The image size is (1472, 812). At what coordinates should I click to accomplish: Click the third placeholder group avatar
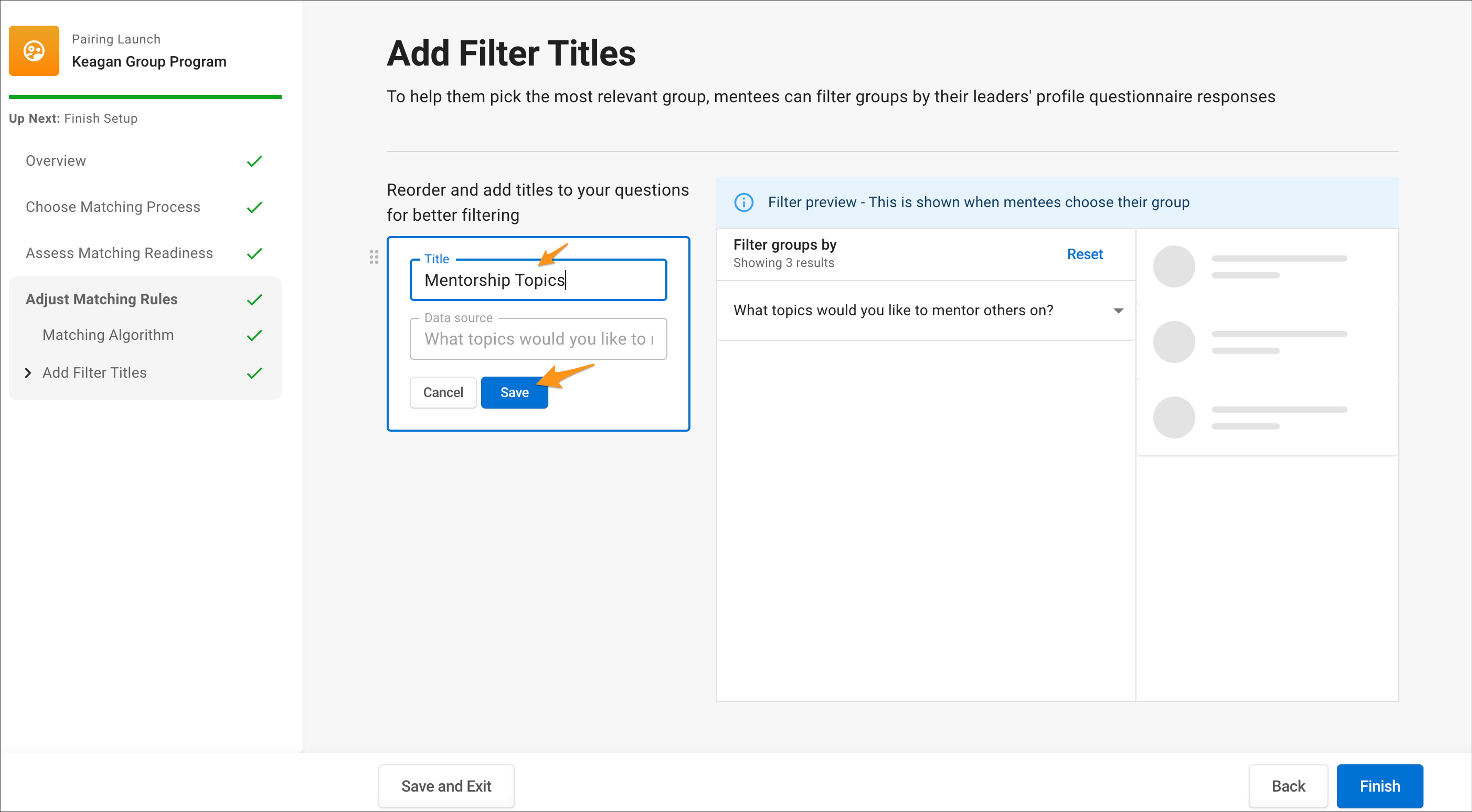point(1174,418)
